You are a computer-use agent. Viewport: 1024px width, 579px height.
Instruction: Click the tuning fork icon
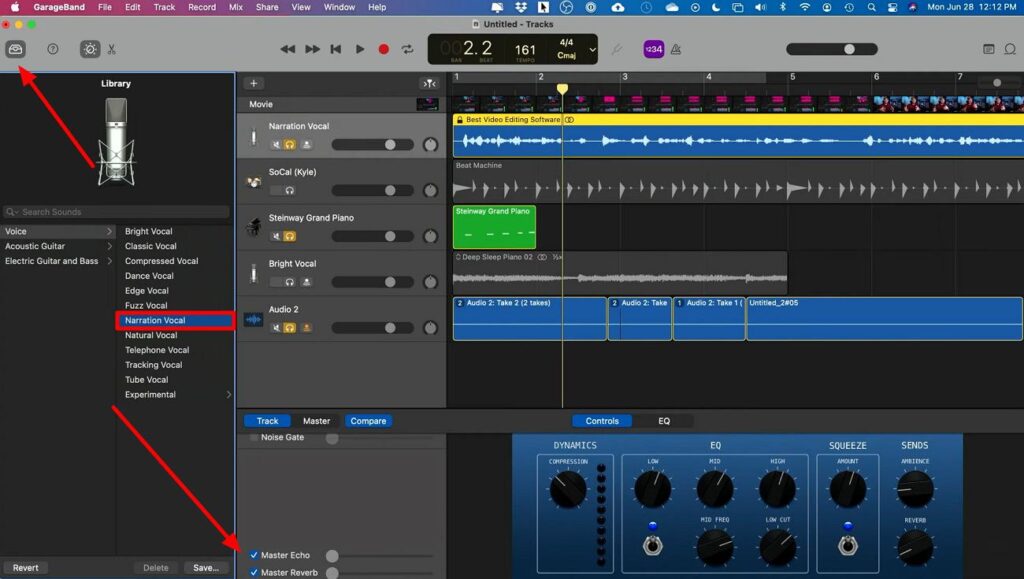614,47
